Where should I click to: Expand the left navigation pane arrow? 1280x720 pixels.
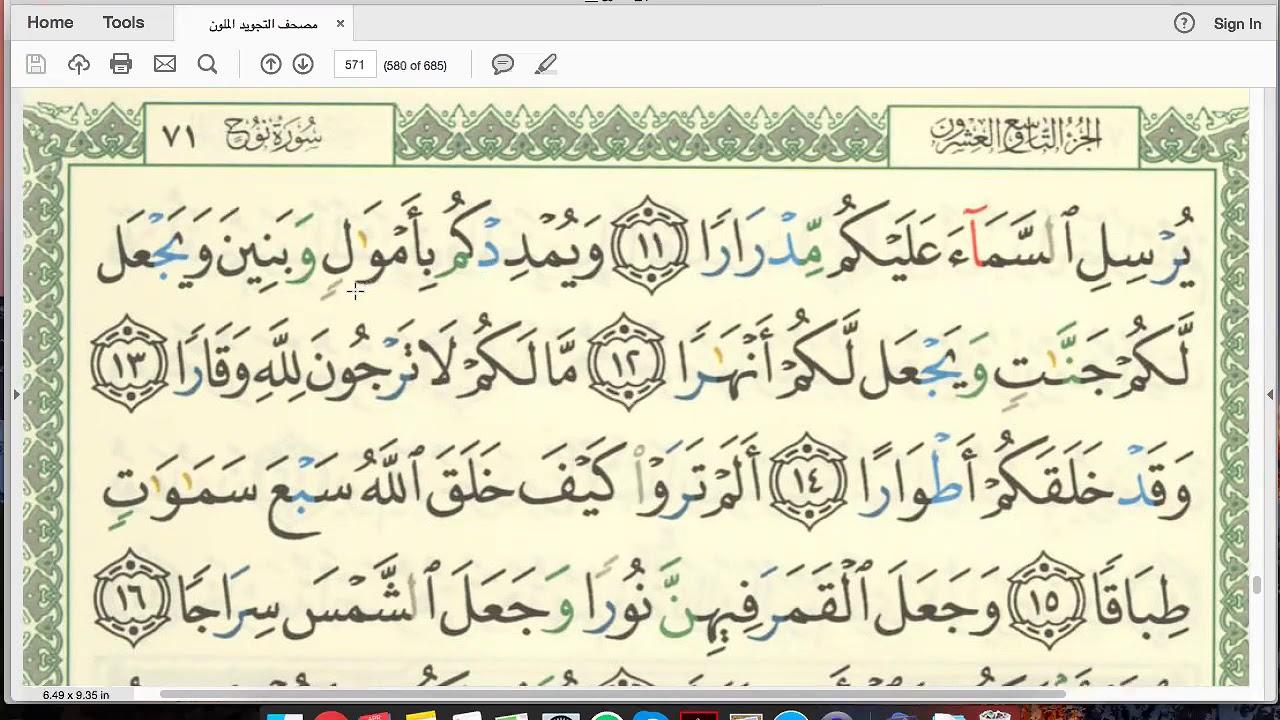pyautogui.click(x=15, y=395)
